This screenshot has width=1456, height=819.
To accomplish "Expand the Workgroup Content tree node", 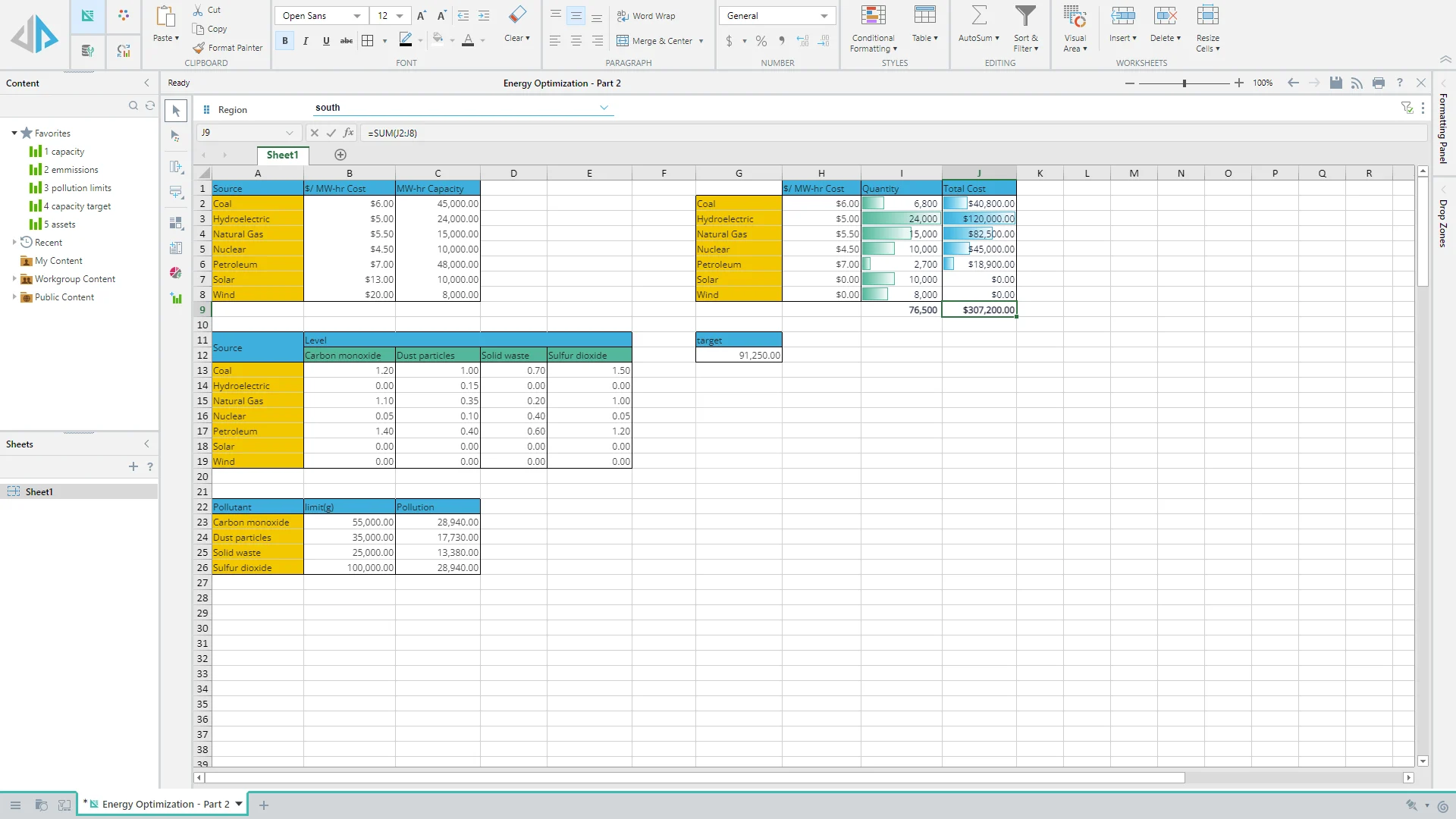I will (x=14, y=279).
